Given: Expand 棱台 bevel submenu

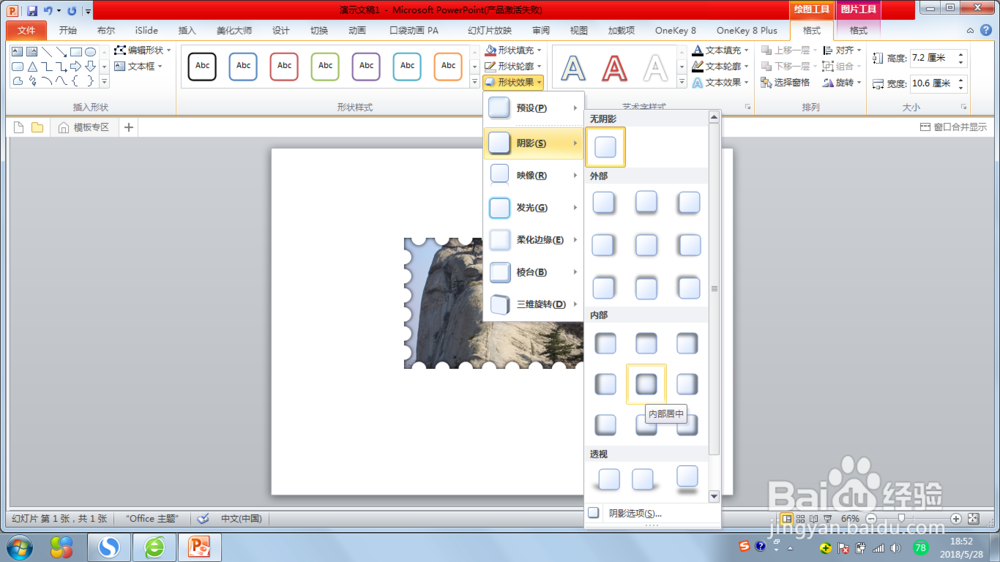Looking at the screenshot, I should (x=533, y=272).
